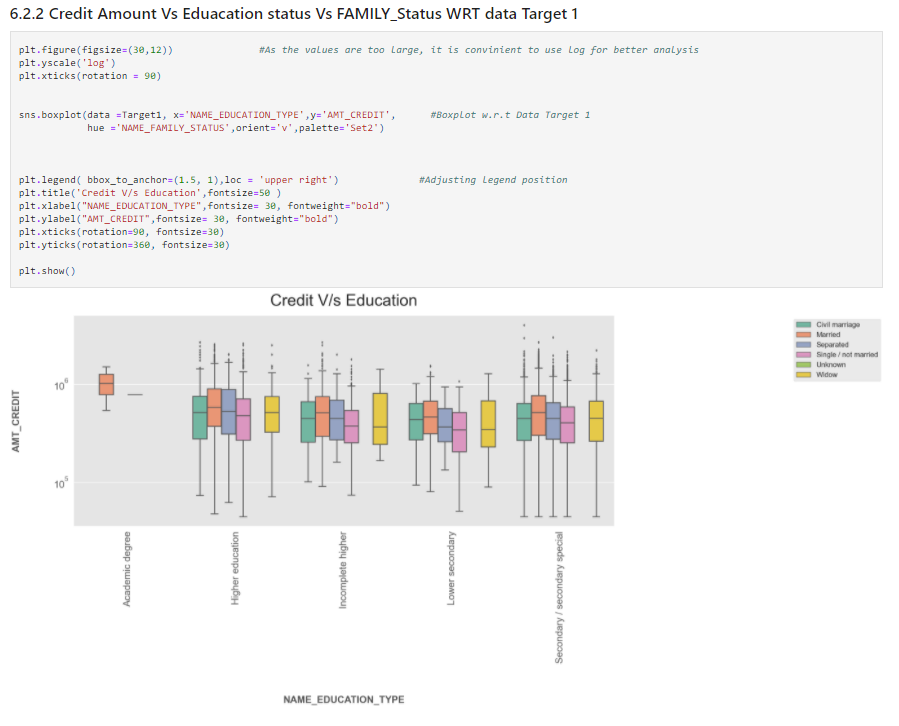The width and height of the screenshot is (899, 726).
Task: Click the NAME_EDUCATION_TYPE axis title
Action: 343,700
